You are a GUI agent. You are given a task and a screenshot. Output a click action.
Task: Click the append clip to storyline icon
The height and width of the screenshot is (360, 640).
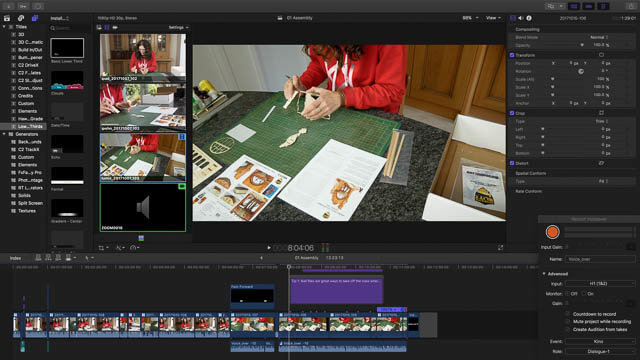(58, 258)
